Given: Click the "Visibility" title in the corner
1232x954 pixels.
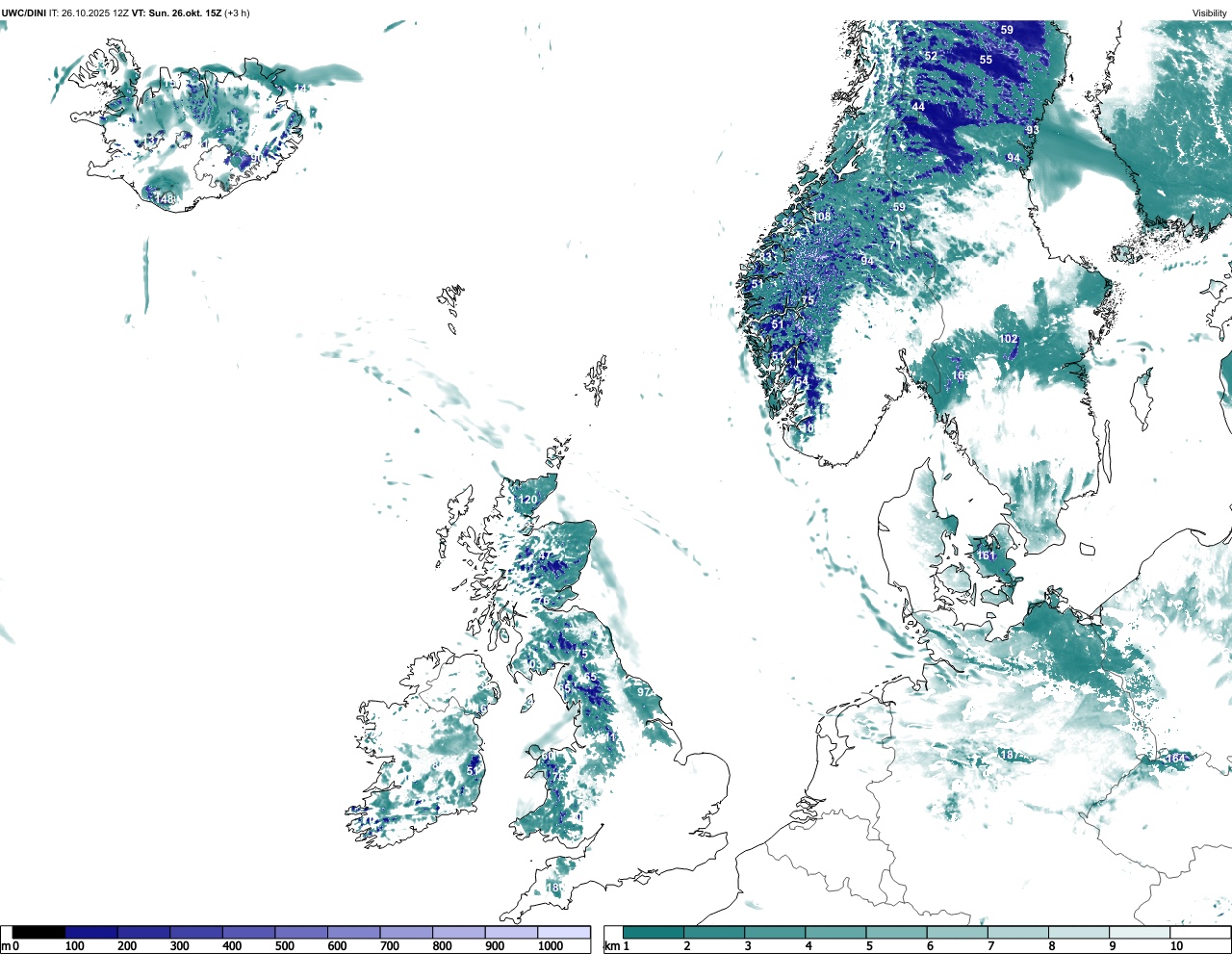Looking at the screenshot, I should (1209, 13).
